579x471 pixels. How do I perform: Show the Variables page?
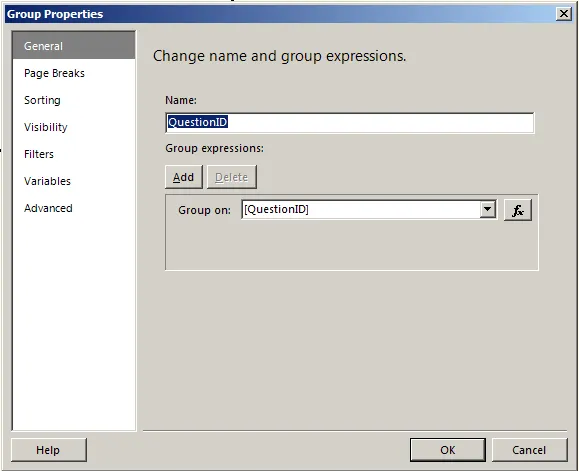(74, 181)
